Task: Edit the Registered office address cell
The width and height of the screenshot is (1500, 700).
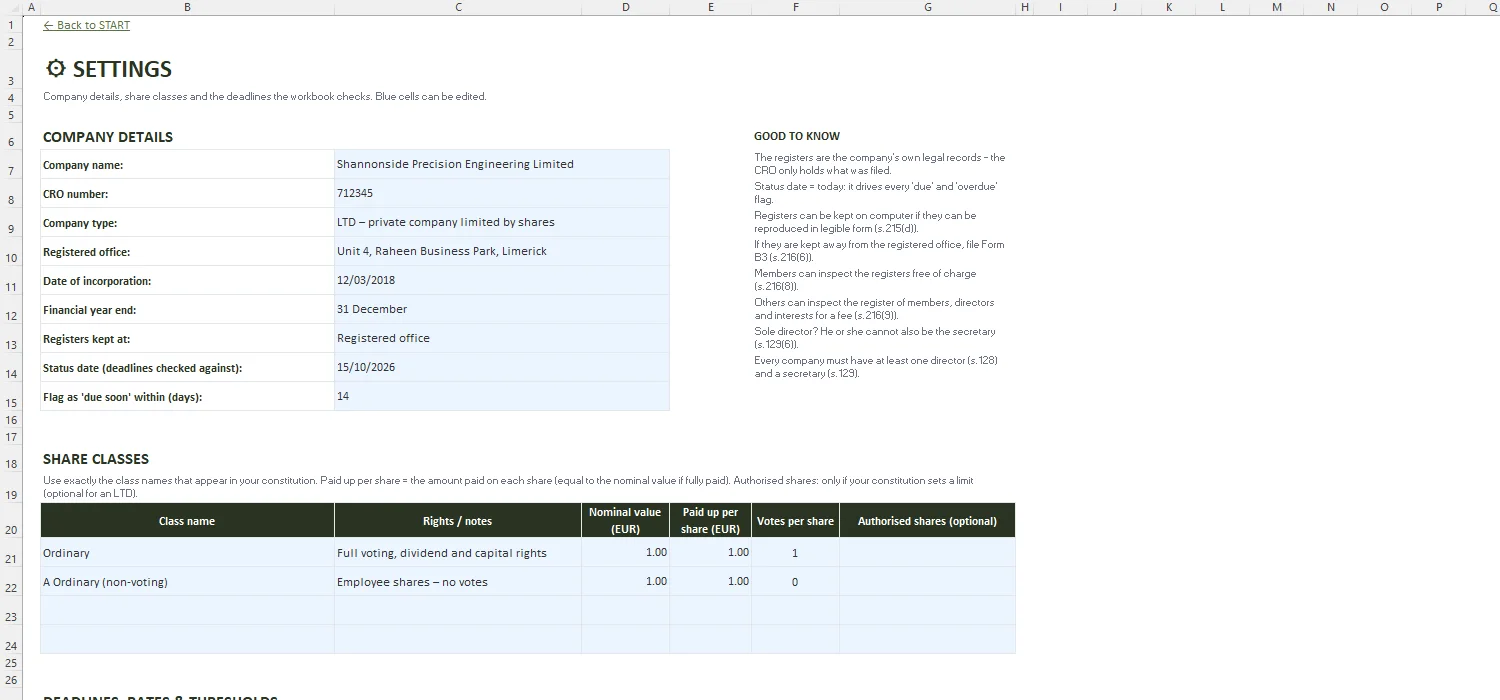Action: click(501, 251)
